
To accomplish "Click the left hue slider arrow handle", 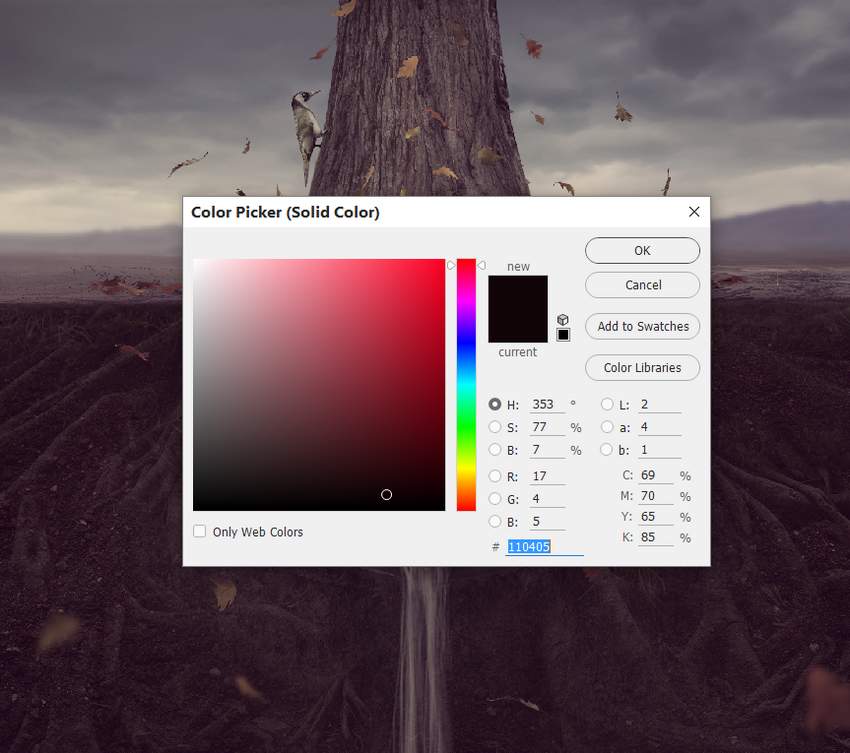I will [x=451, y=265].
